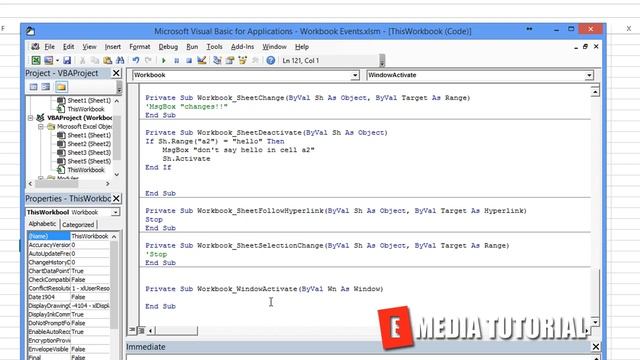Viewport: 640px width, 360px height.
Task: Open the ThisWorkbook properties object dropdown
Action: (x=116, y=212)
